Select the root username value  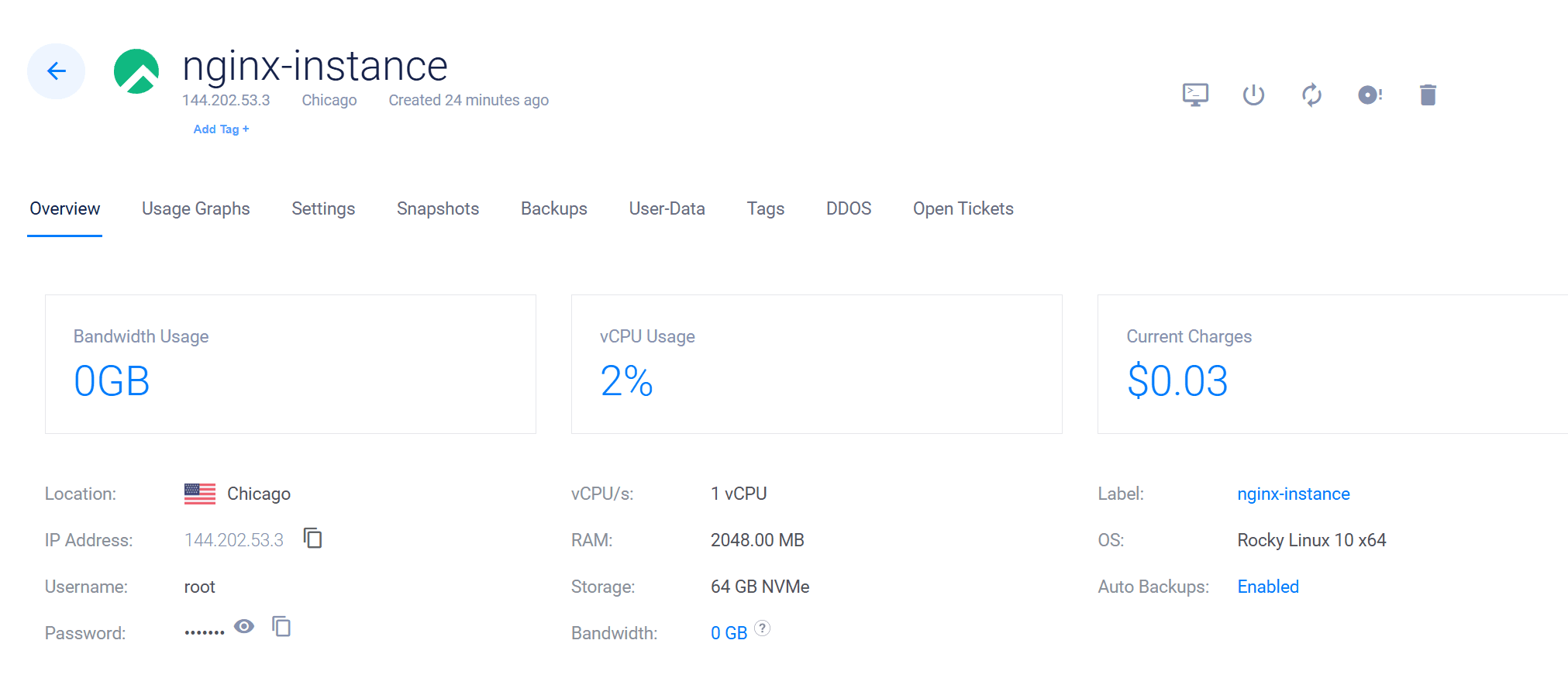point(200,587)
